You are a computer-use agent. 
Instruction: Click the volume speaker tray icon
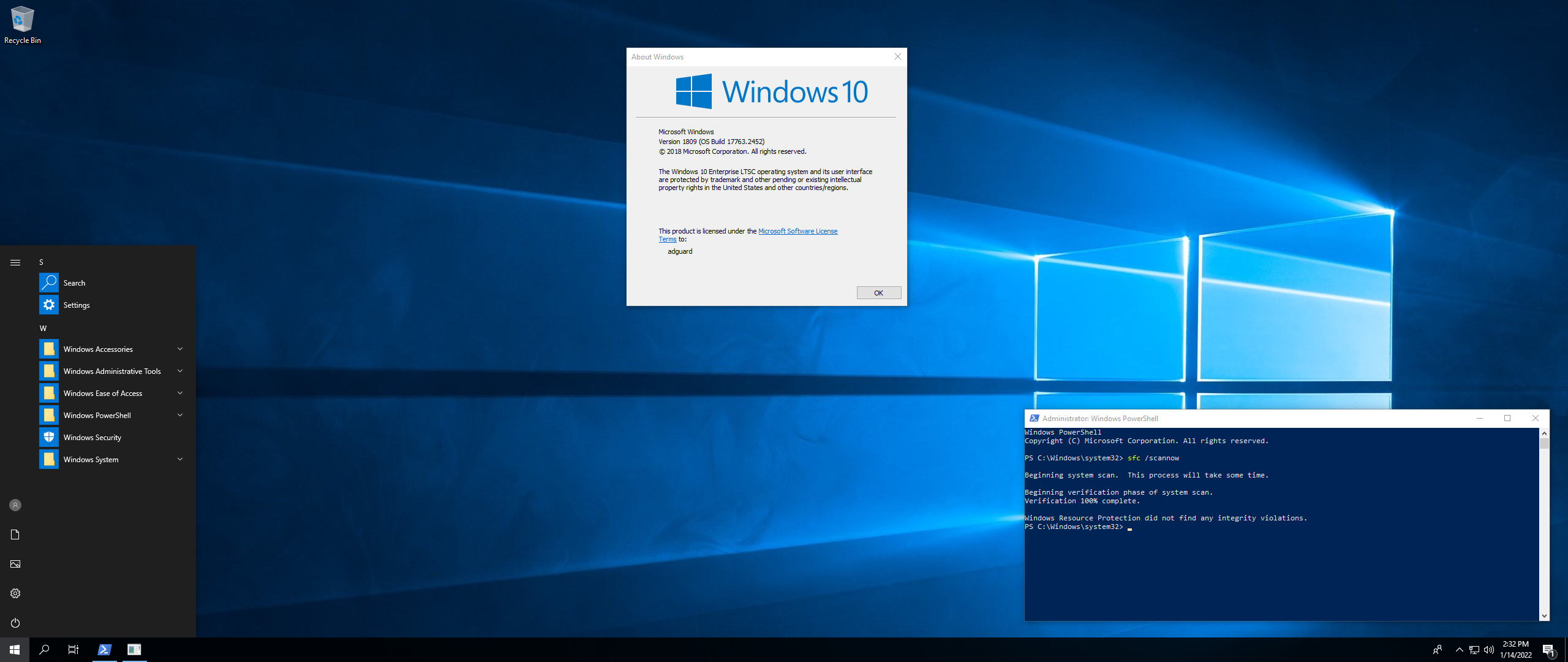click(1489, 650)
